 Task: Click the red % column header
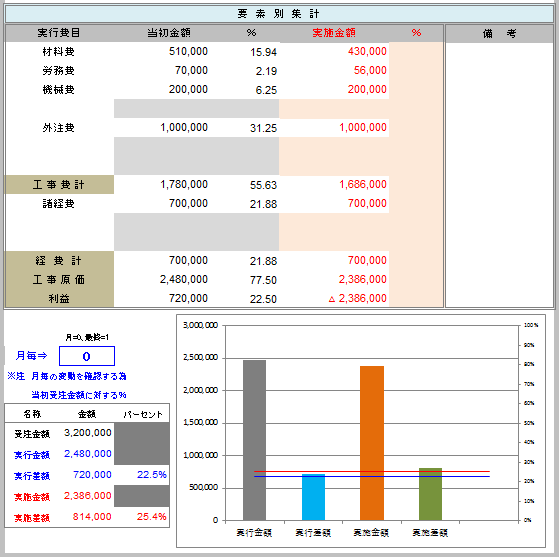[x=416, y=33]
